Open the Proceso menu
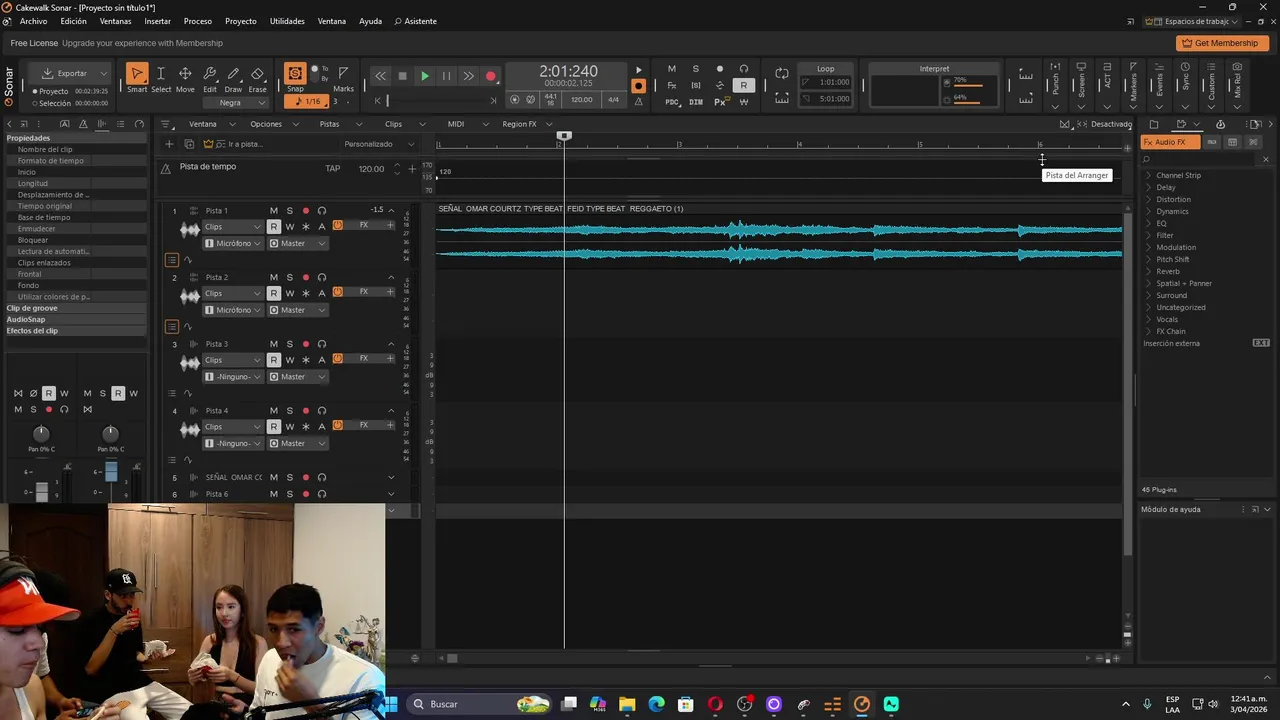1280x720 pixels. (197, 21)
